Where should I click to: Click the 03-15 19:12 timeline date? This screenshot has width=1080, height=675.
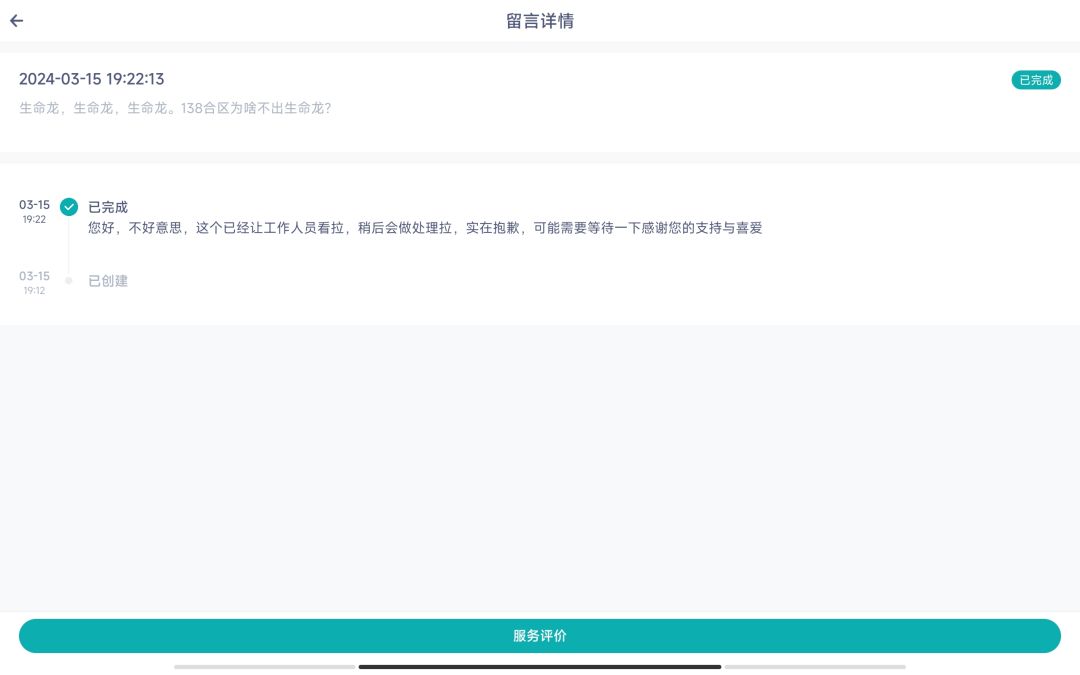pyautogui.click(x=34, y=282)
